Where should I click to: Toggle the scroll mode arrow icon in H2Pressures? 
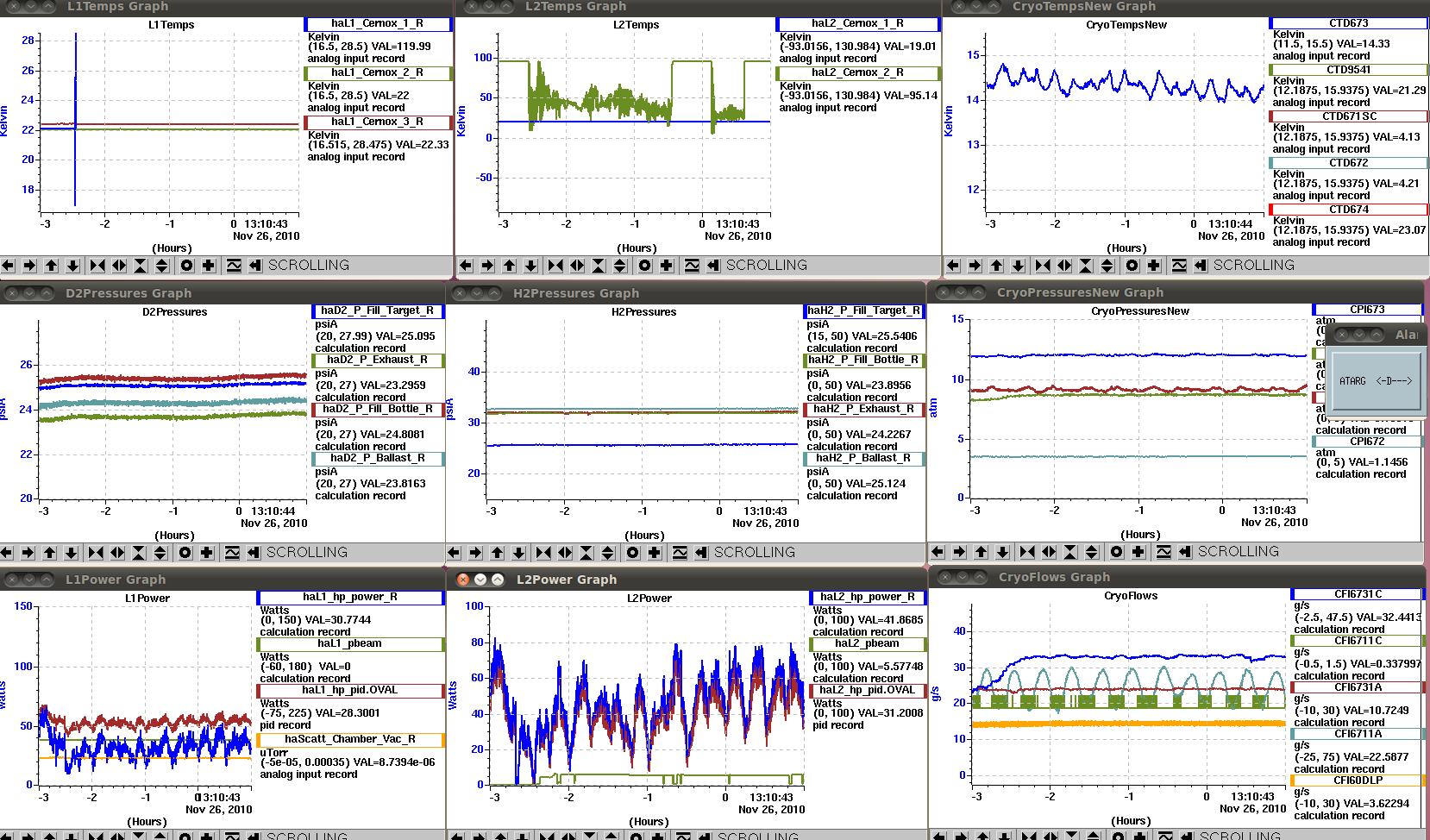click(701, 553)
